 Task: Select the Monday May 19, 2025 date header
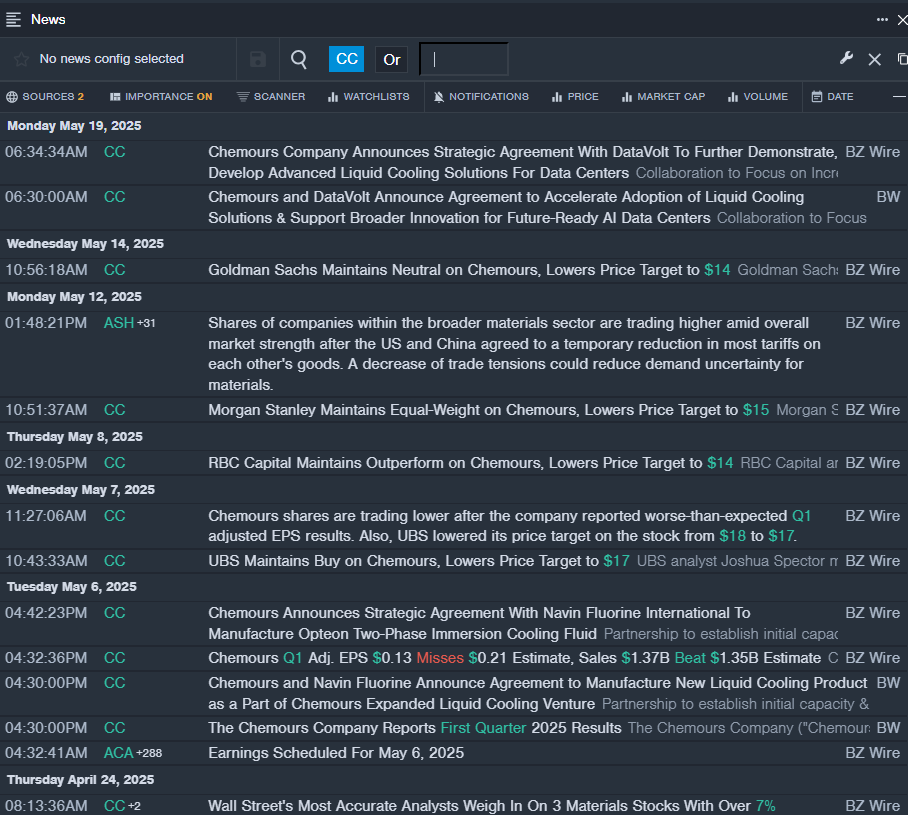74,126
